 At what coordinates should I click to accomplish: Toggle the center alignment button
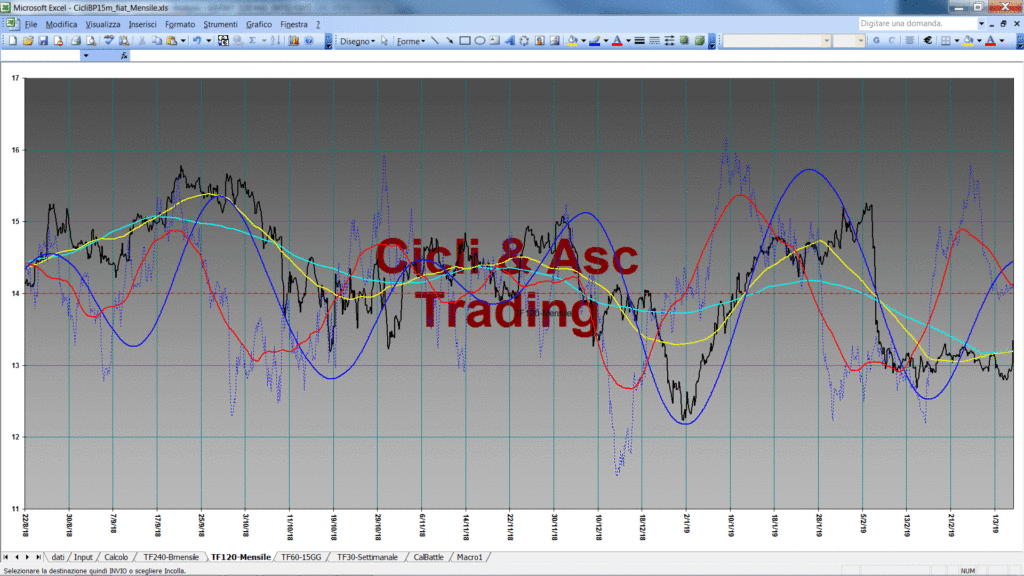tap(910, 40)
